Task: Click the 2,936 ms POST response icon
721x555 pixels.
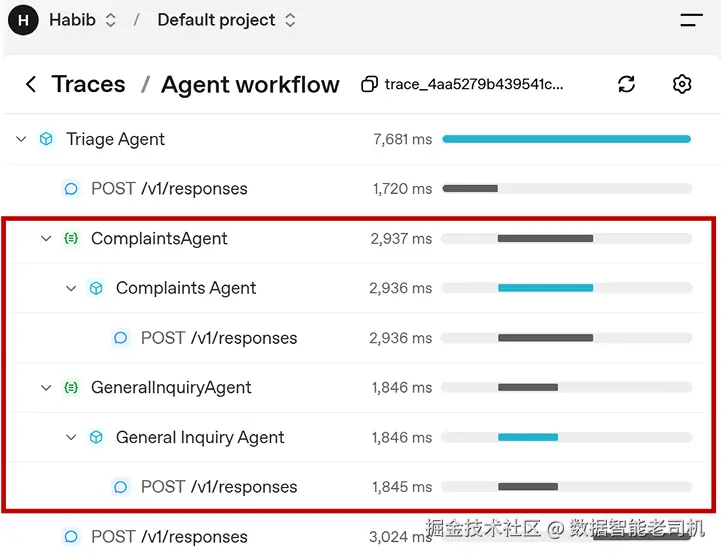Action: [120, 338]
